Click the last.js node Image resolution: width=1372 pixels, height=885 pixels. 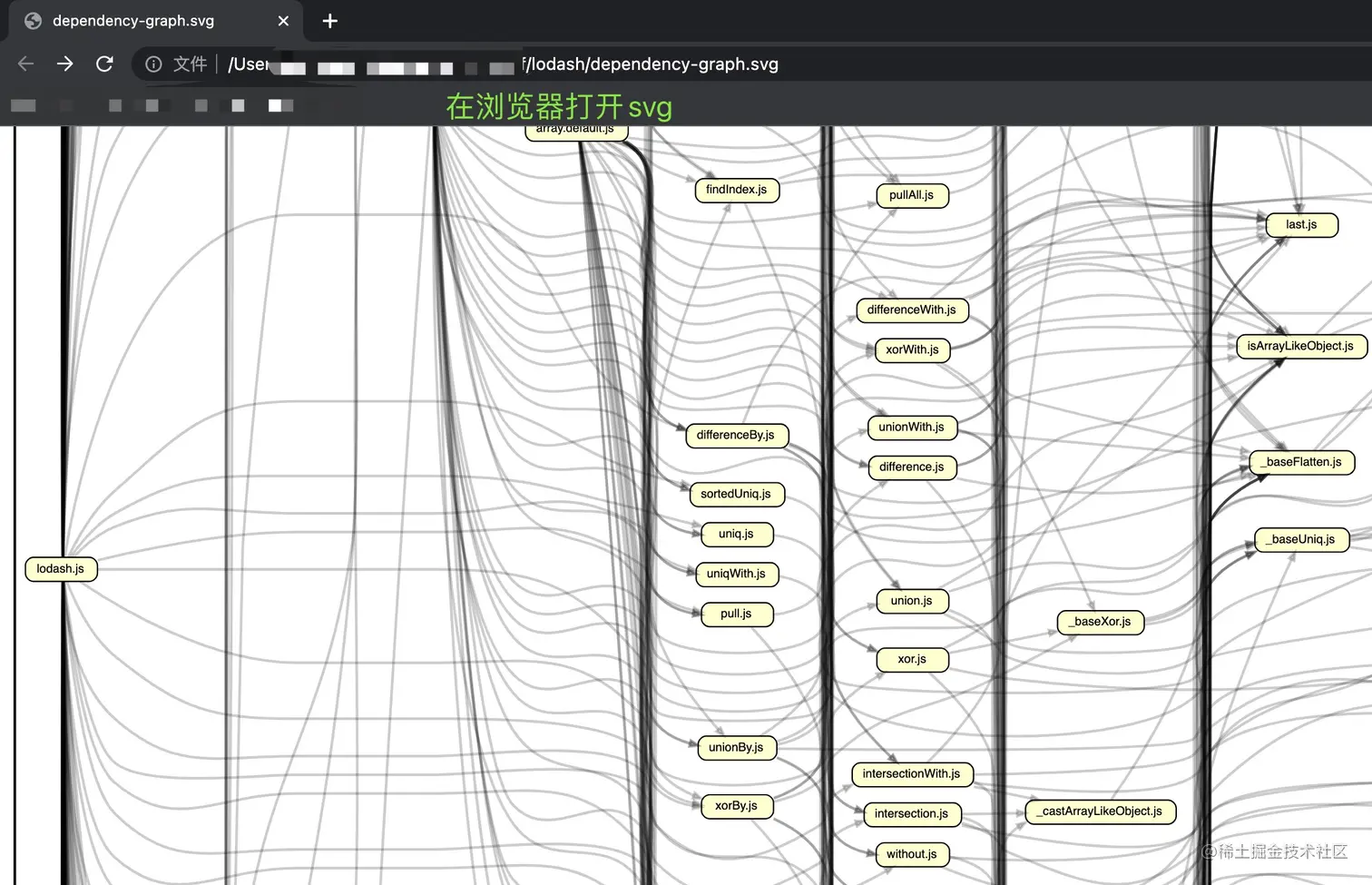click(1301, 224)
